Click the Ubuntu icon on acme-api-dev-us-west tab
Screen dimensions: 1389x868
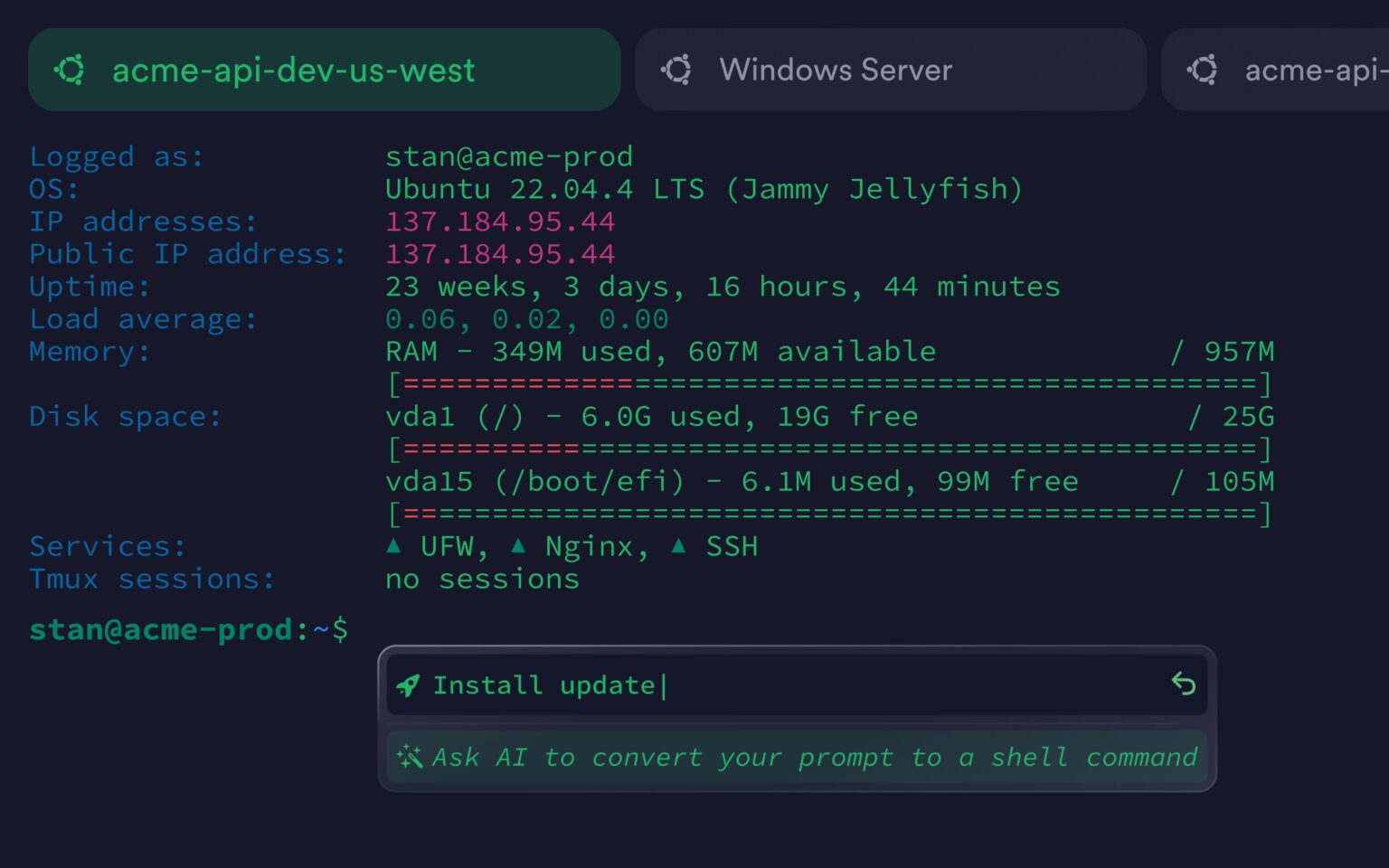(71, 70)
